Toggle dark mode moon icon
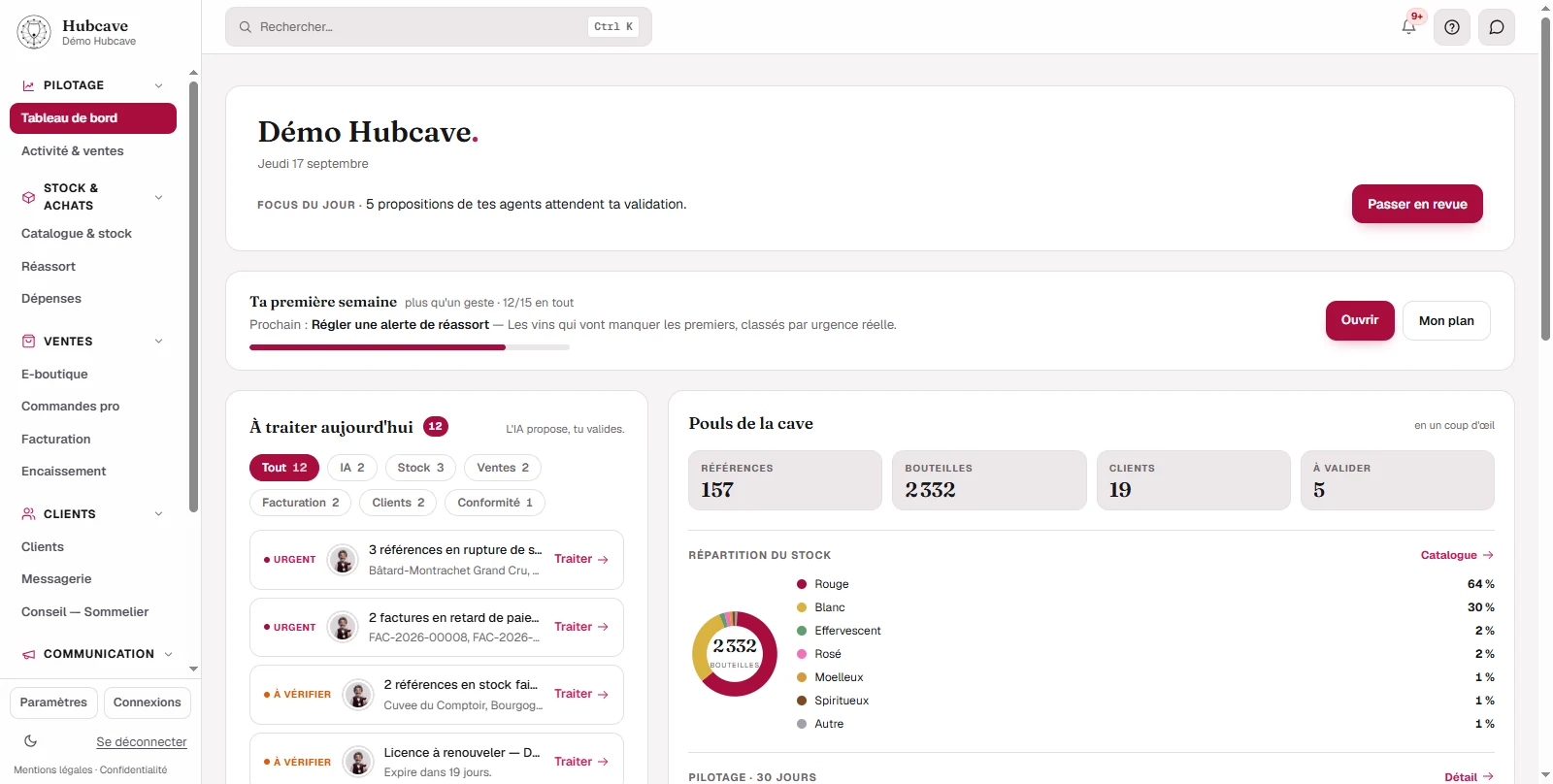Image resolution: width=1553 pixels, height=784 pixels. (31, 741)
